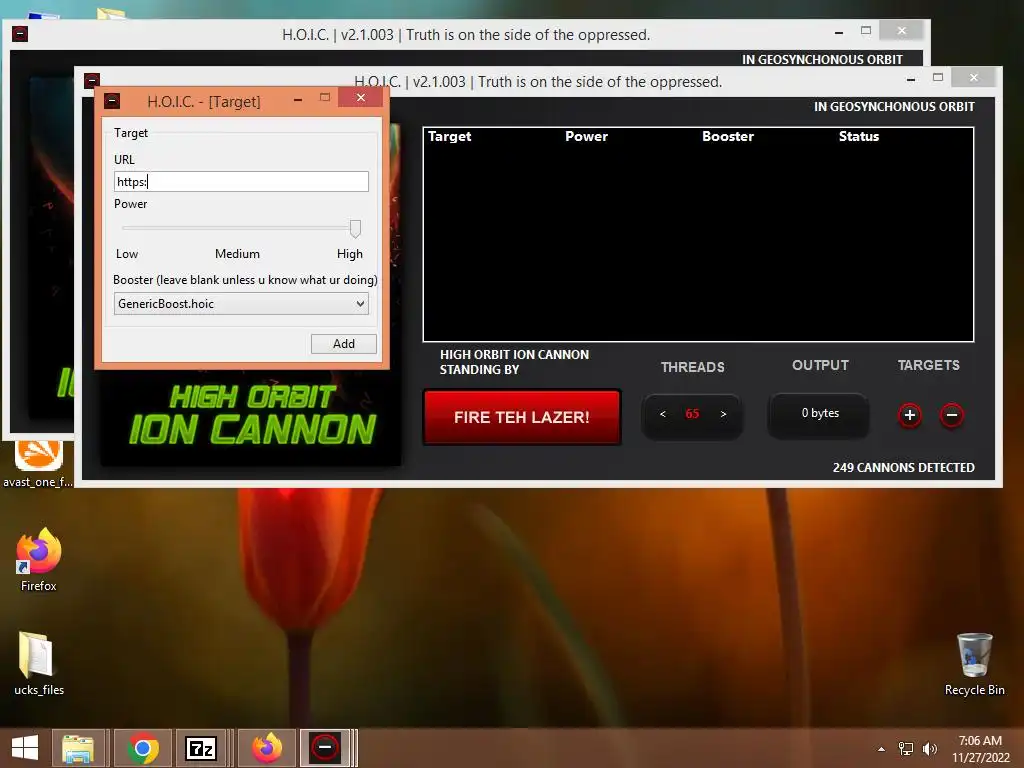Close the front H.O.I.C. window
The image size is (1024, 768).
tap(974, 78)
